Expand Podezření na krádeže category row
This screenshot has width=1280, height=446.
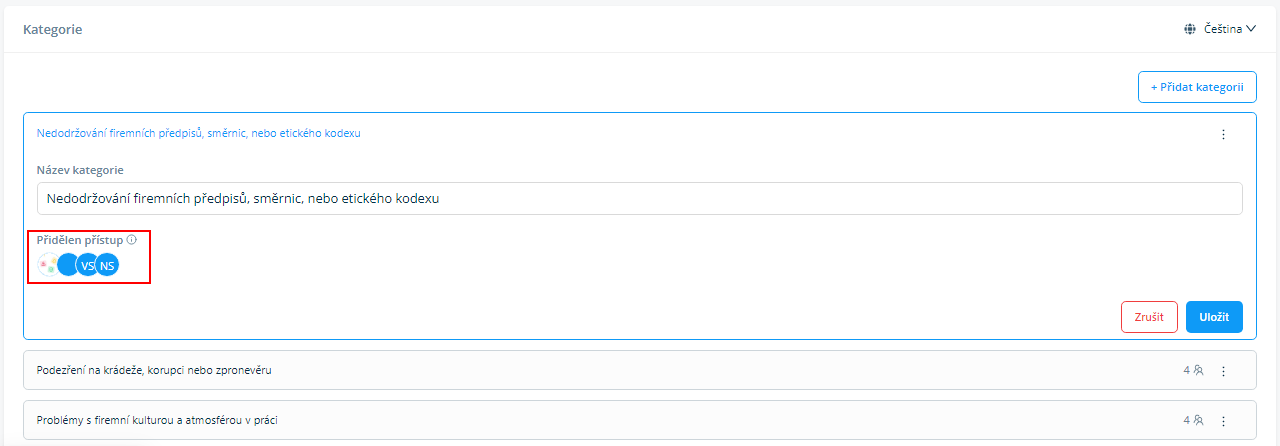[640, 370]
